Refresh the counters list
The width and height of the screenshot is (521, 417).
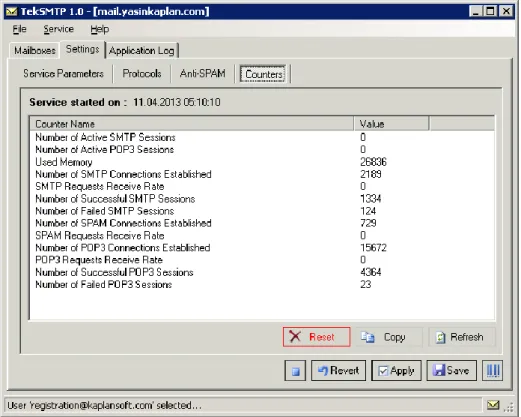(462, 337)
